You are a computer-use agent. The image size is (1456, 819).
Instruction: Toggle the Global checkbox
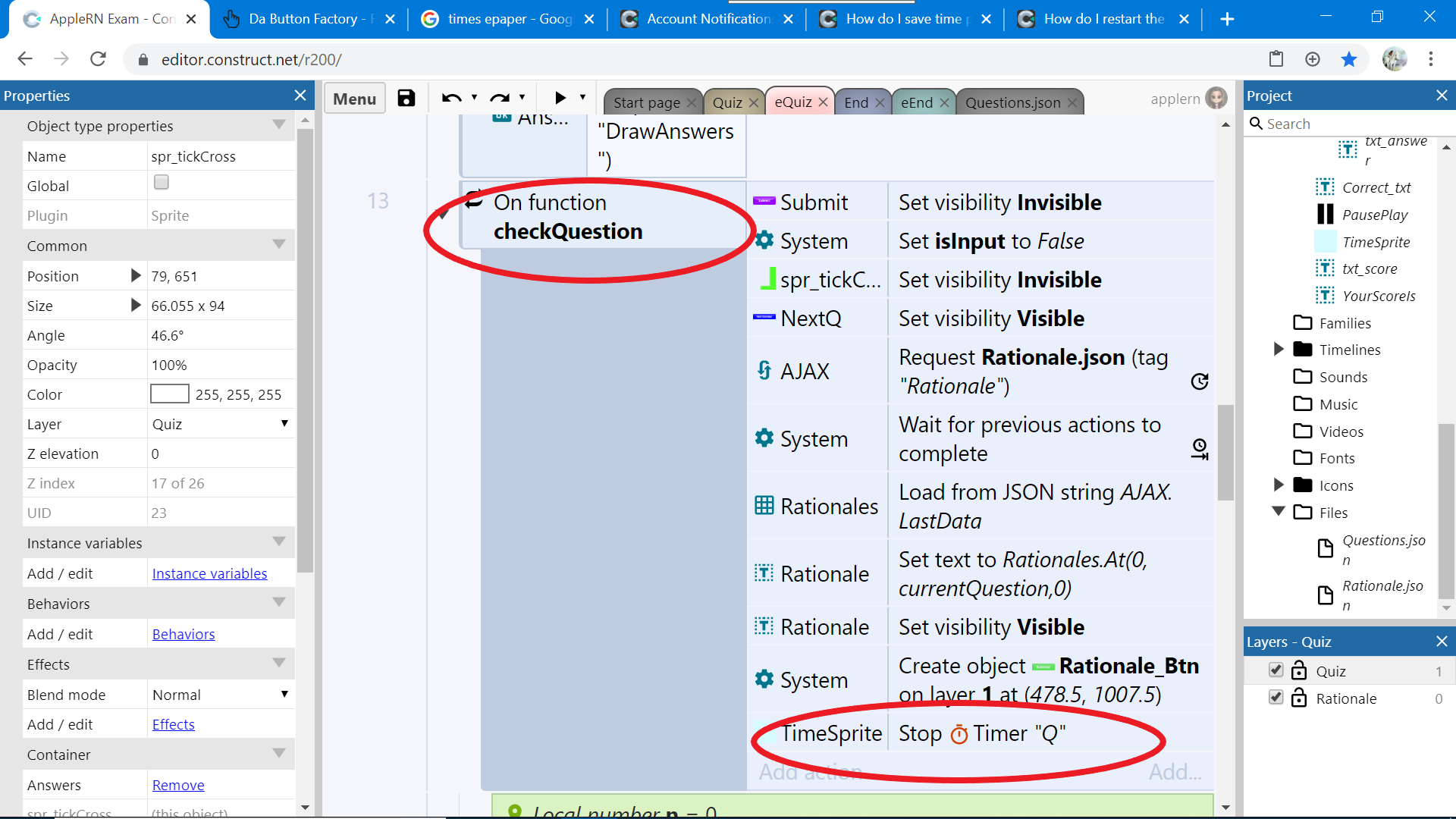coord(162,182)
